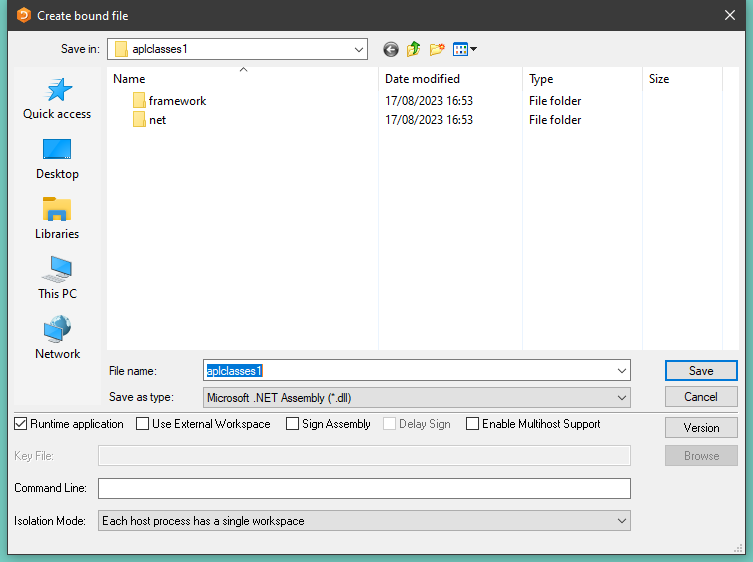Select Desktop in the places bar
The image size is (753, 562).
[x=57, y=158]
